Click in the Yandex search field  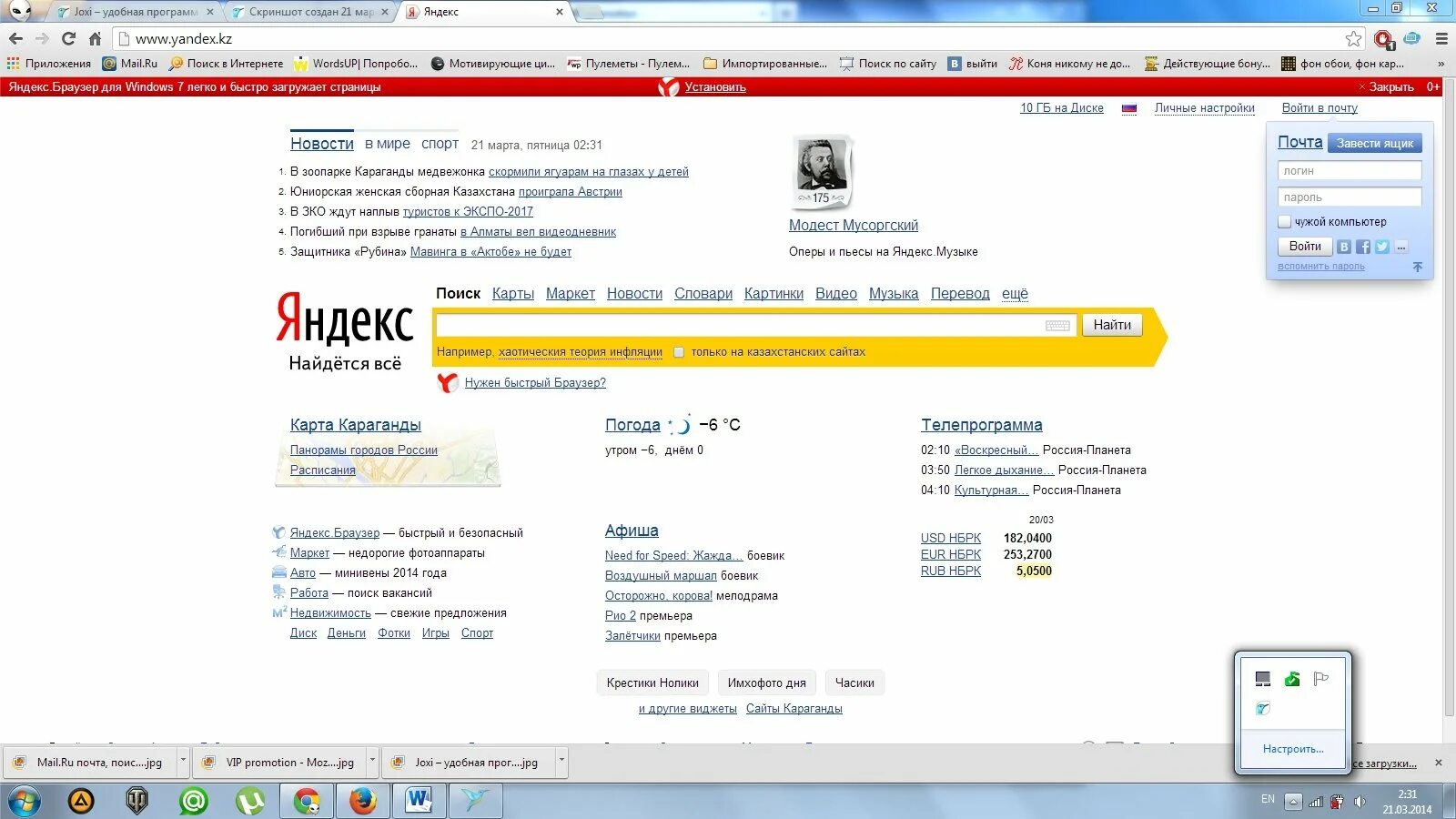pyautogui.click(x=755, y=325)
